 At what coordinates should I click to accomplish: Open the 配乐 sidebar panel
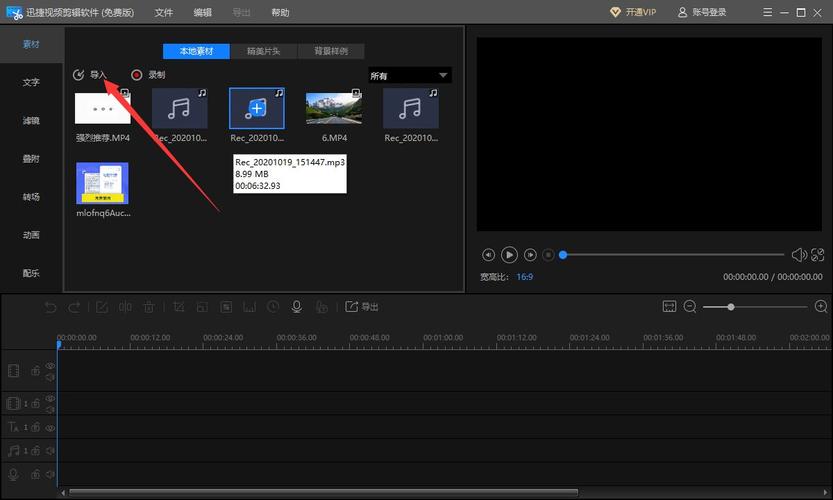[x=31, y=273]
